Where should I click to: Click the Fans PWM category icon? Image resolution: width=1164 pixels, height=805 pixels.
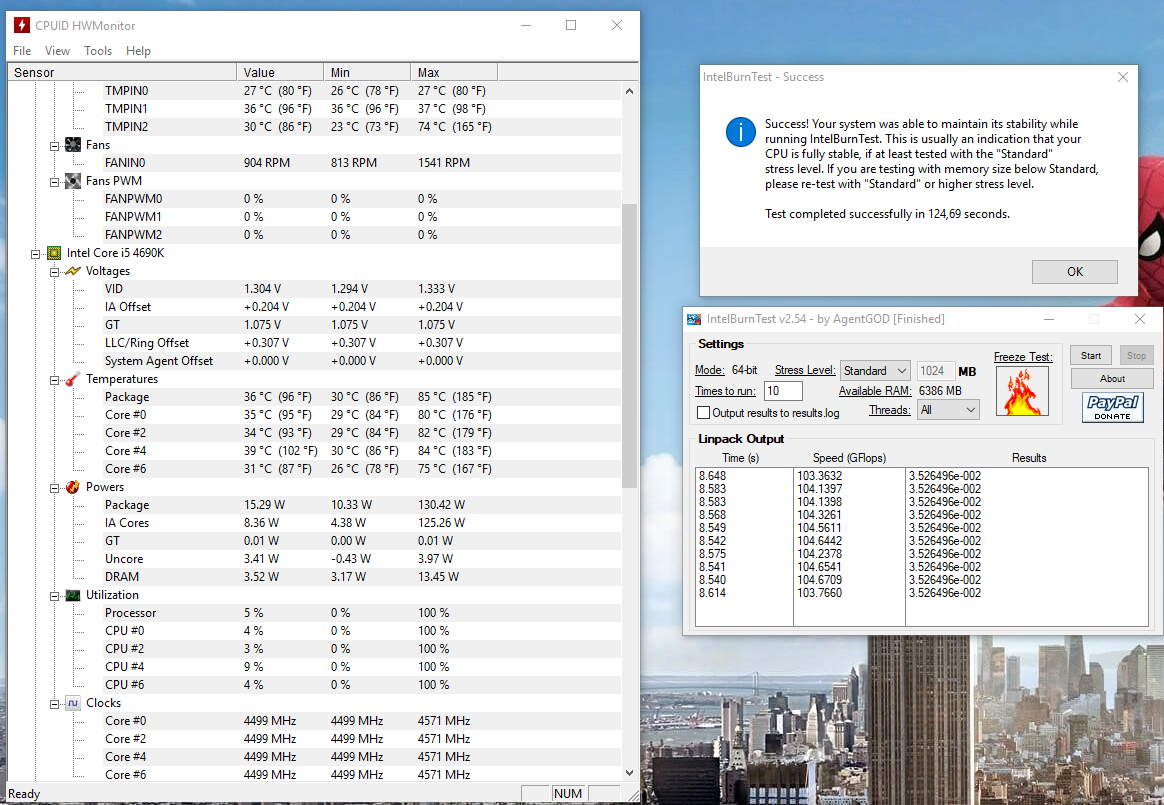point(73,180)
